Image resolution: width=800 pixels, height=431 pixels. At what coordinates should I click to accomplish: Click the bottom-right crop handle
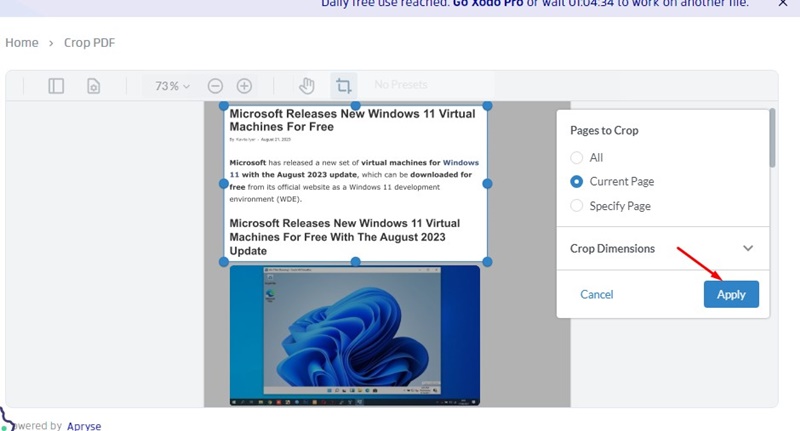[x=487, y=262]
